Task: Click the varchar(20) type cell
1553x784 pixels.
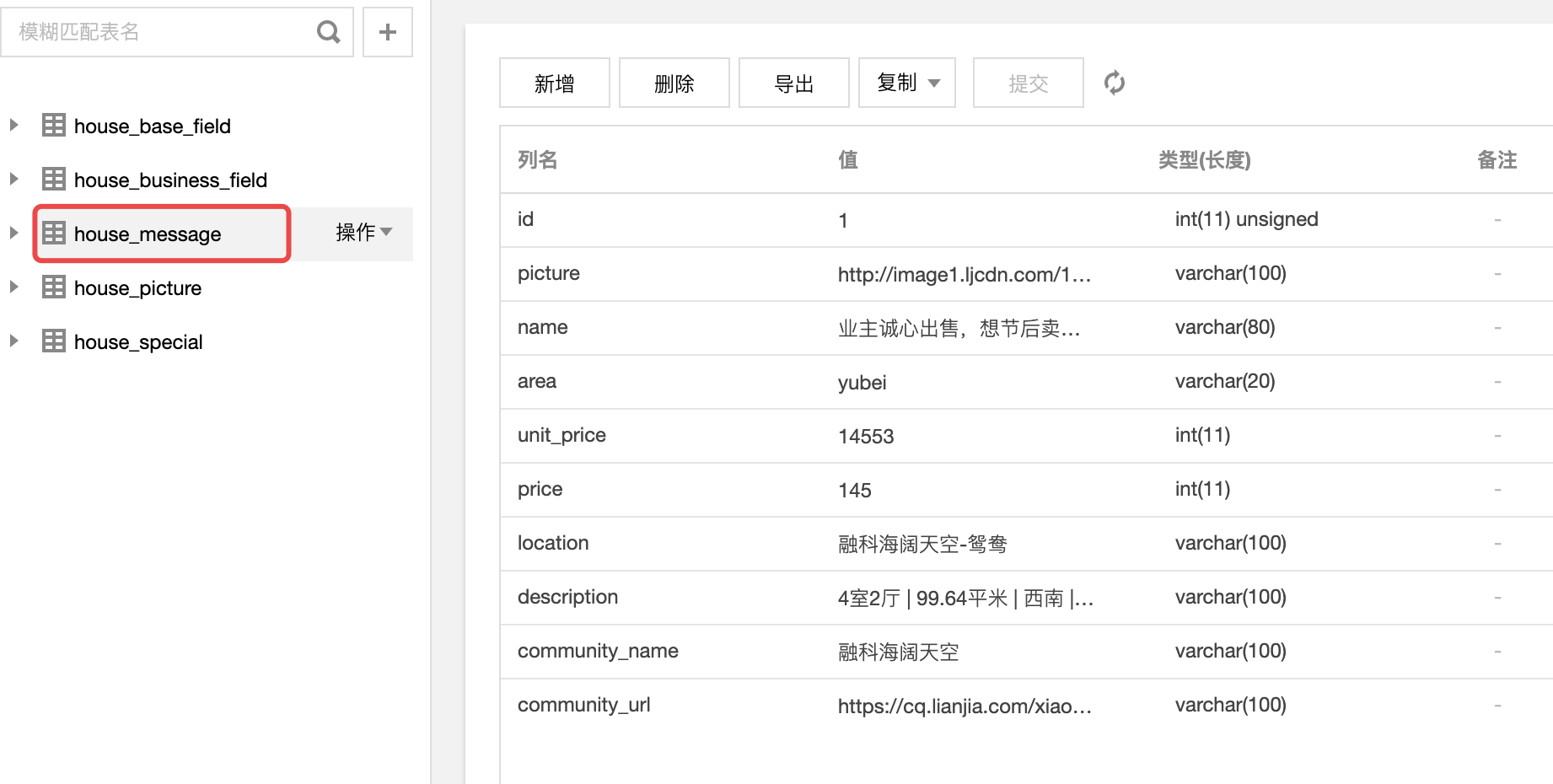Action: (x=1225, y=381)
